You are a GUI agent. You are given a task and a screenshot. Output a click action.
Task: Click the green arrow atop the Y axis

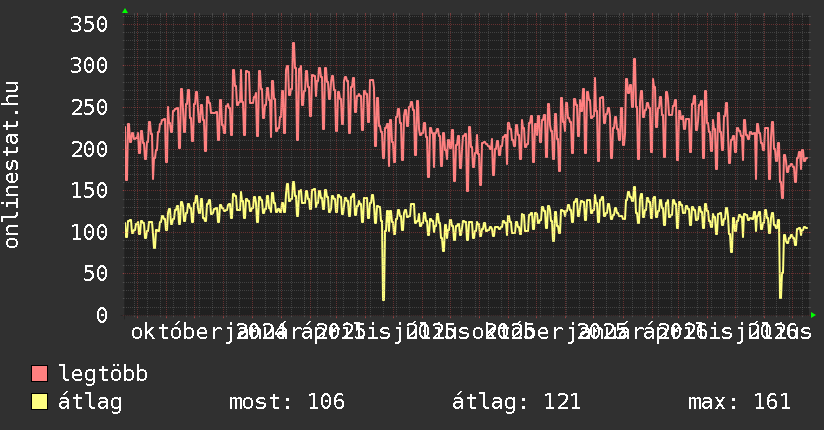point(125,11)
